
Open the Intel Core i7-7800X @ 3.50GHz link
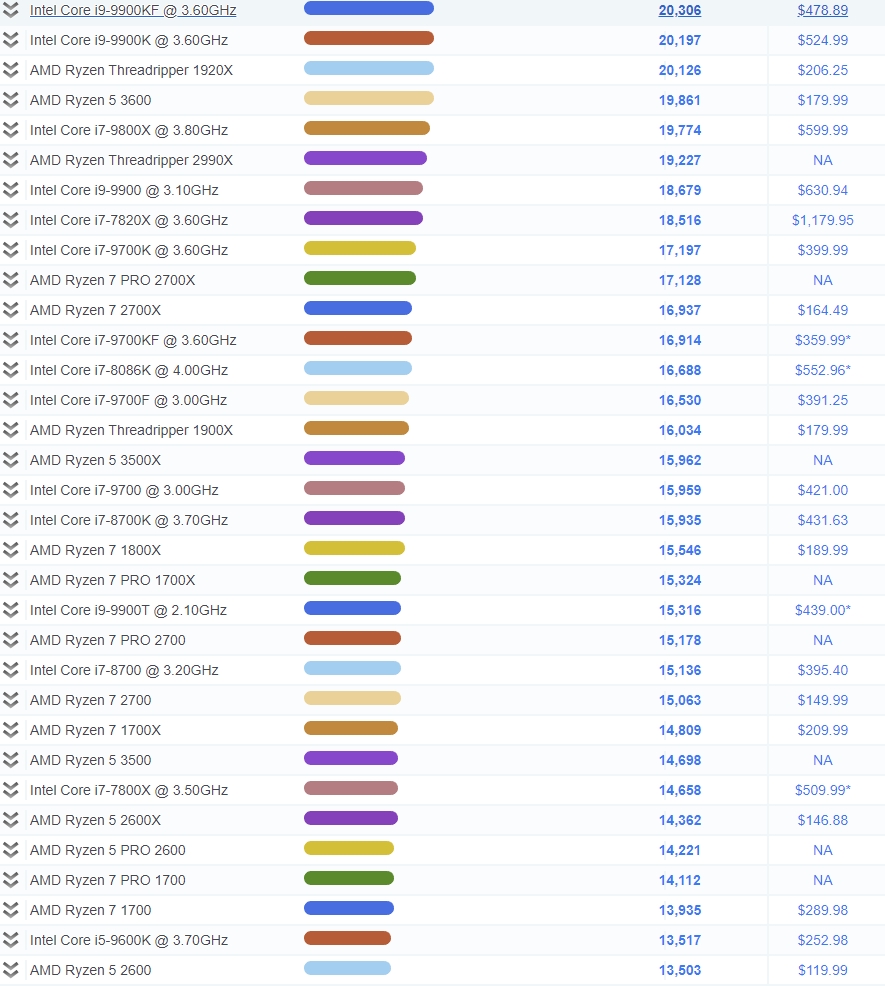tap(129, 790)
